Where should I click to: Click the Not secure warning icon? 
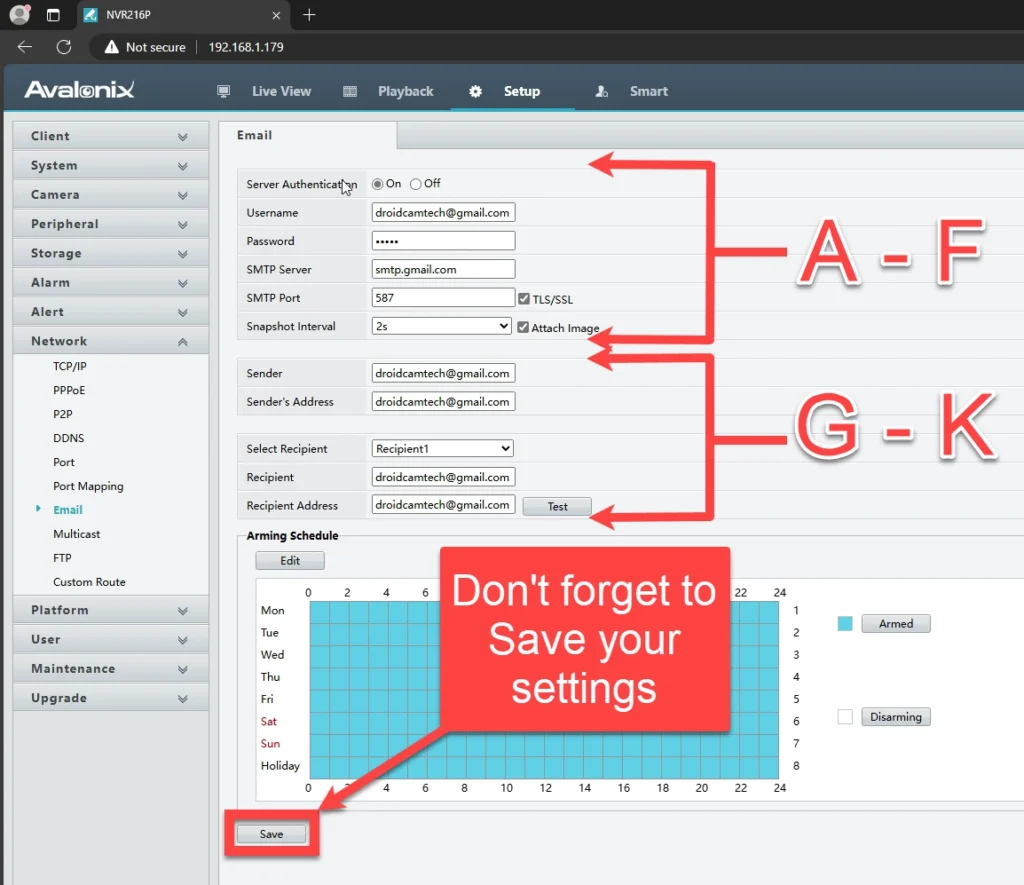(x=110, y=47)
